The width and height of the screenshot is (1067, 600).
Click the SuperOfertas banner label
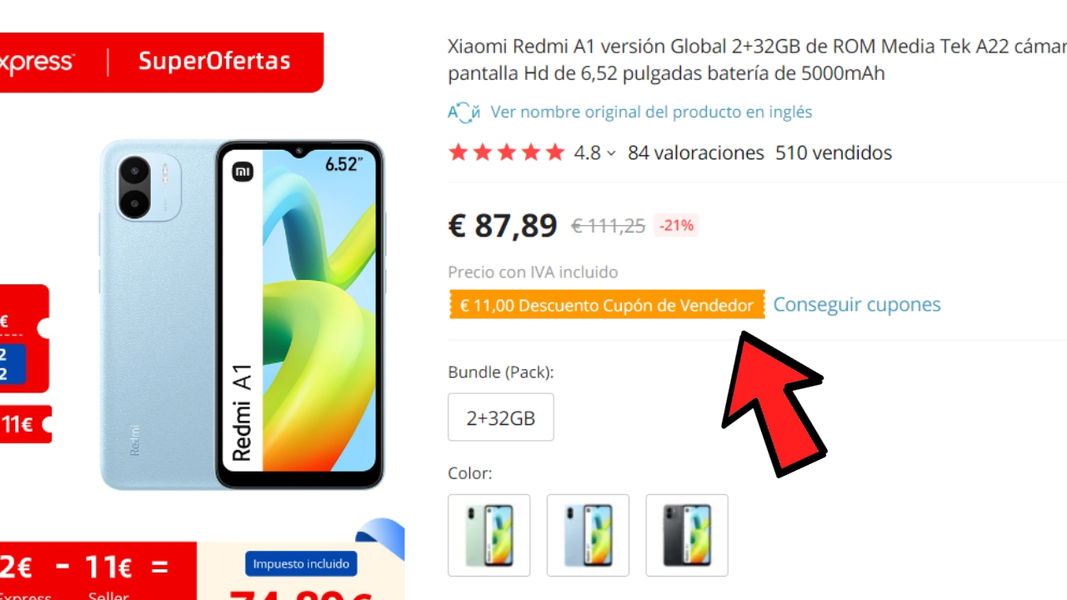pos(214,61)
